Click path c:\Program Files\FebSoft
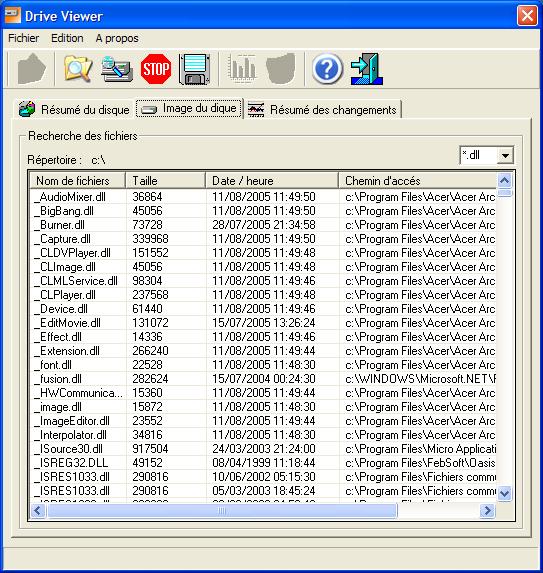 (420, 463)
